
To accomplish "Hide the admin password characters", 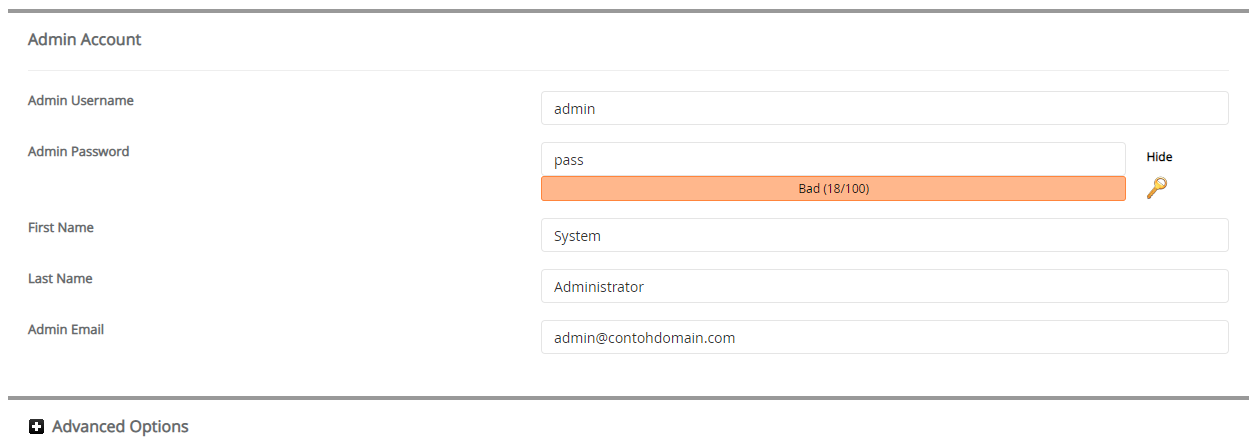I will [1159, 157].
